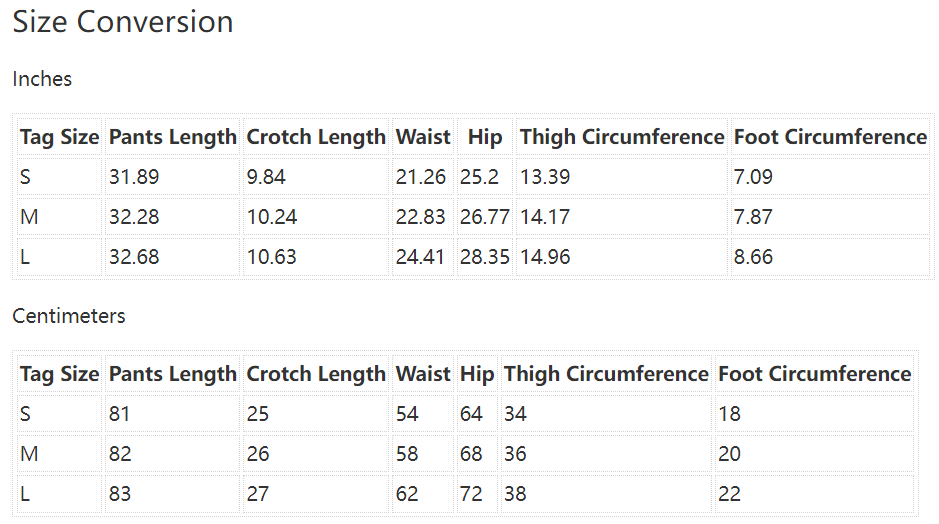
Task: Select the 13.39 thigh circumference cell
Action: click(x=545, y=177)
